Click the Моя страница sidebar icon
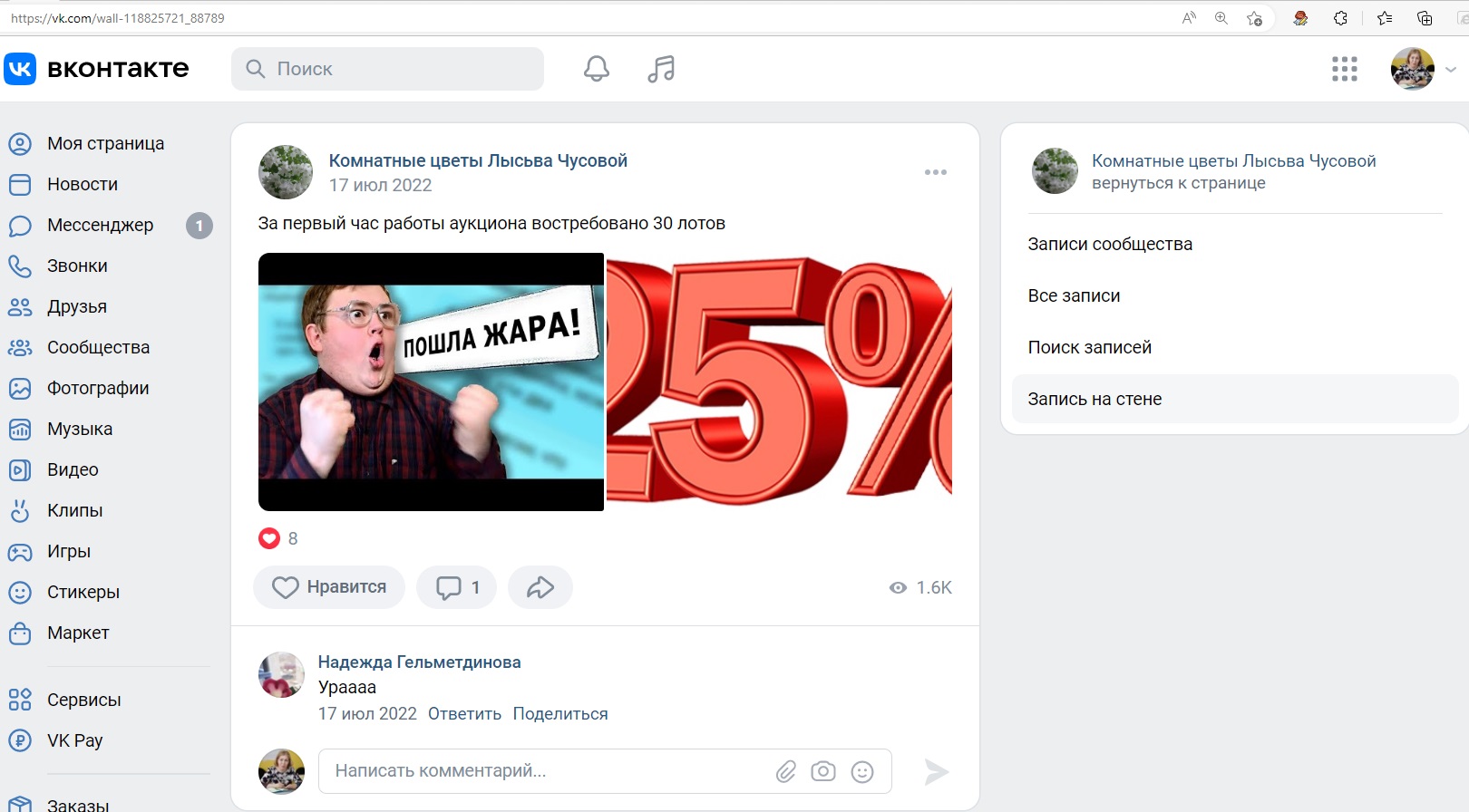 (20, 143)
